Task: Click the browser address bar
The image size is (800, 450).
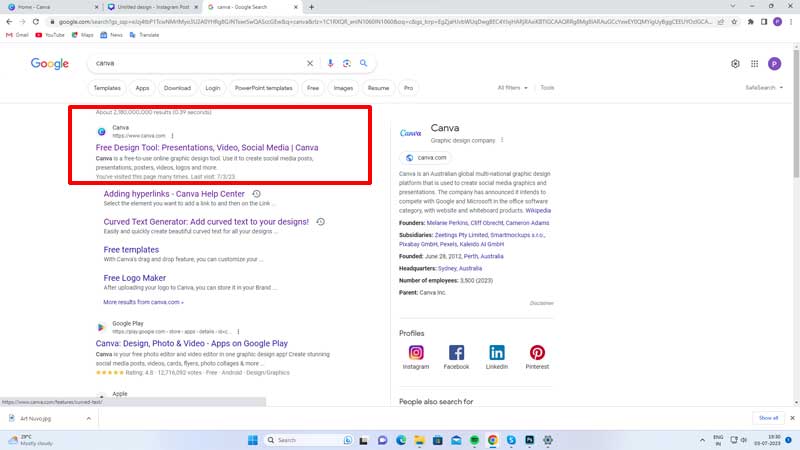Action: click(x=385, y=22)
